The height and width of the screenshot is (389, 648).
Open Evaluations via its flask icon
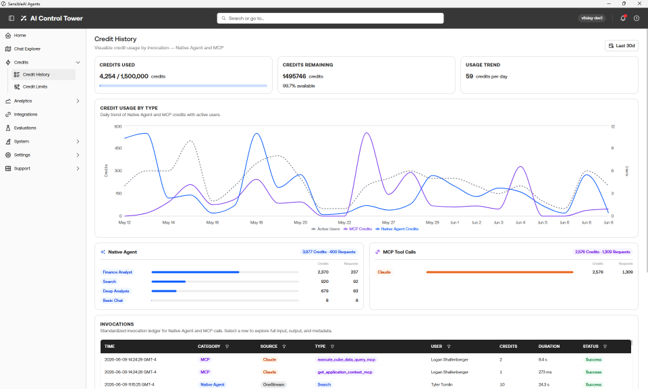coord(8,128)
